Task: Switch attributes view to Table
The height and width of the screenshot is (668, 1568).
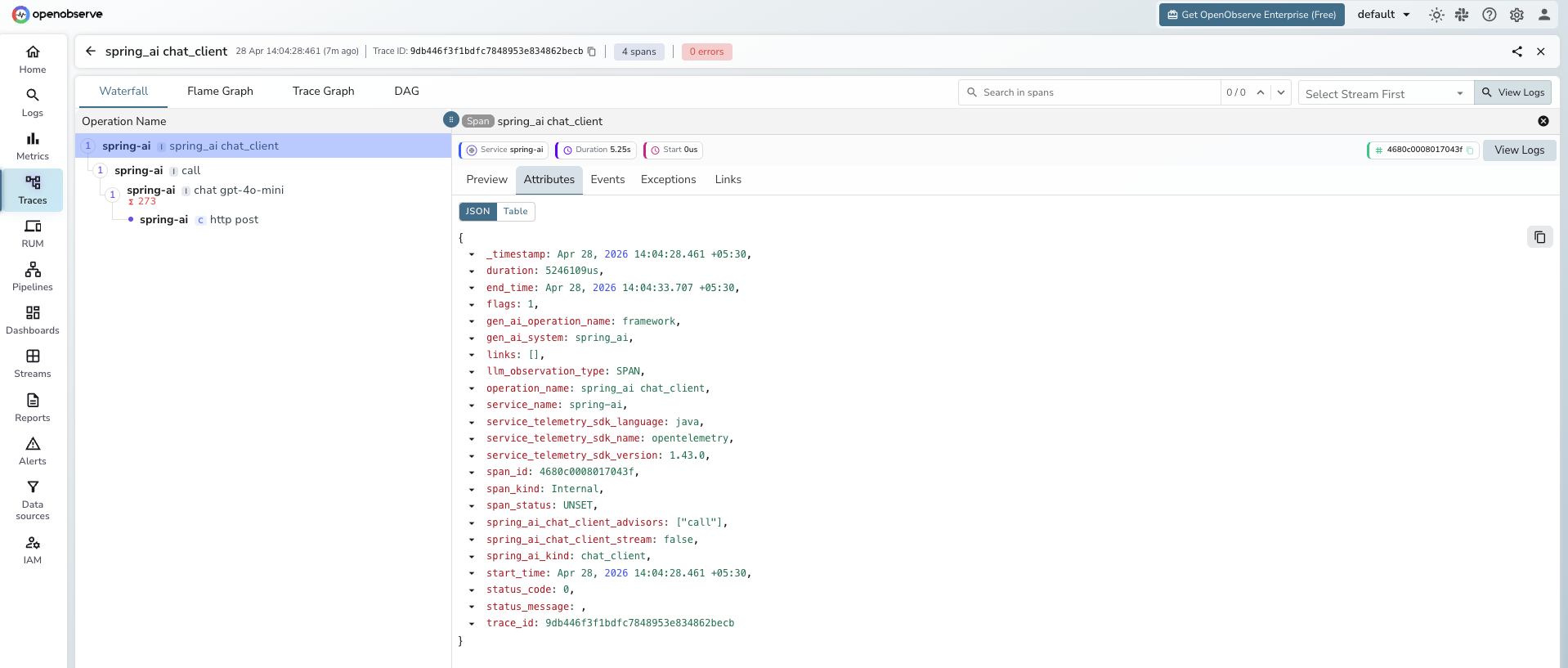Action: 516,211
